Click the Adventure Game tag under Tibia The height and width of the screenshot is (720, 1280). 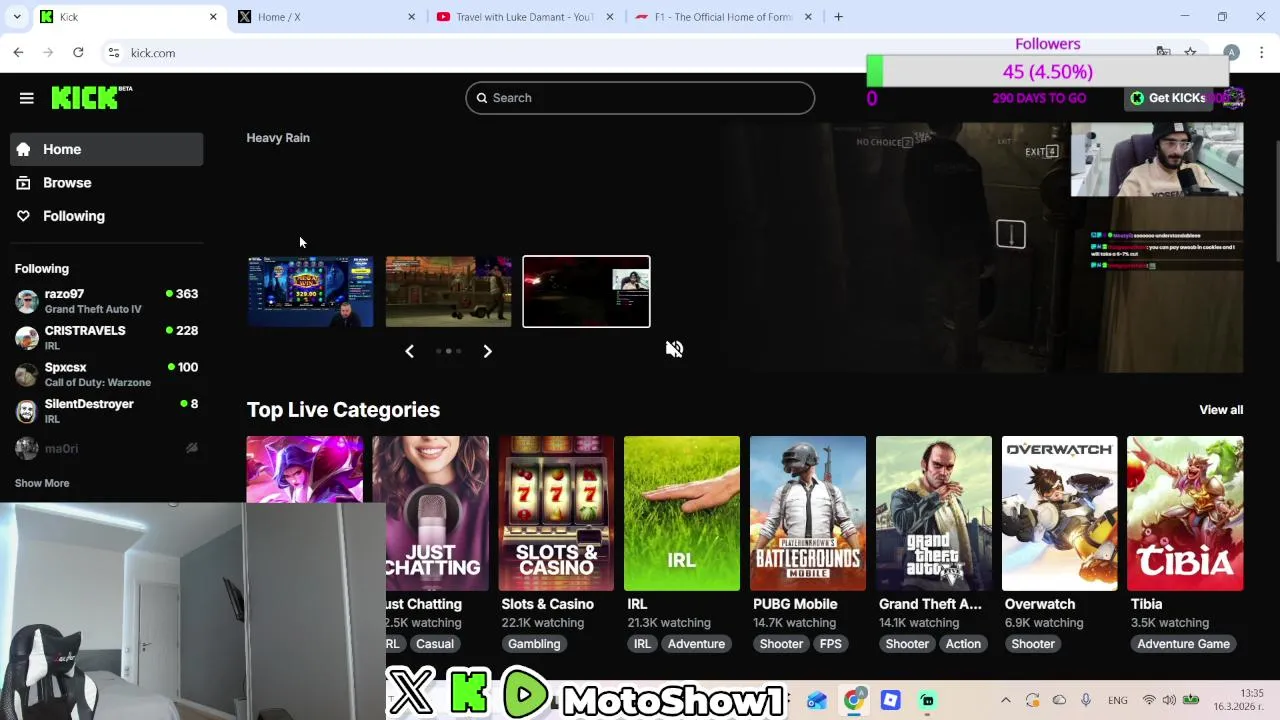(1183, 644)
